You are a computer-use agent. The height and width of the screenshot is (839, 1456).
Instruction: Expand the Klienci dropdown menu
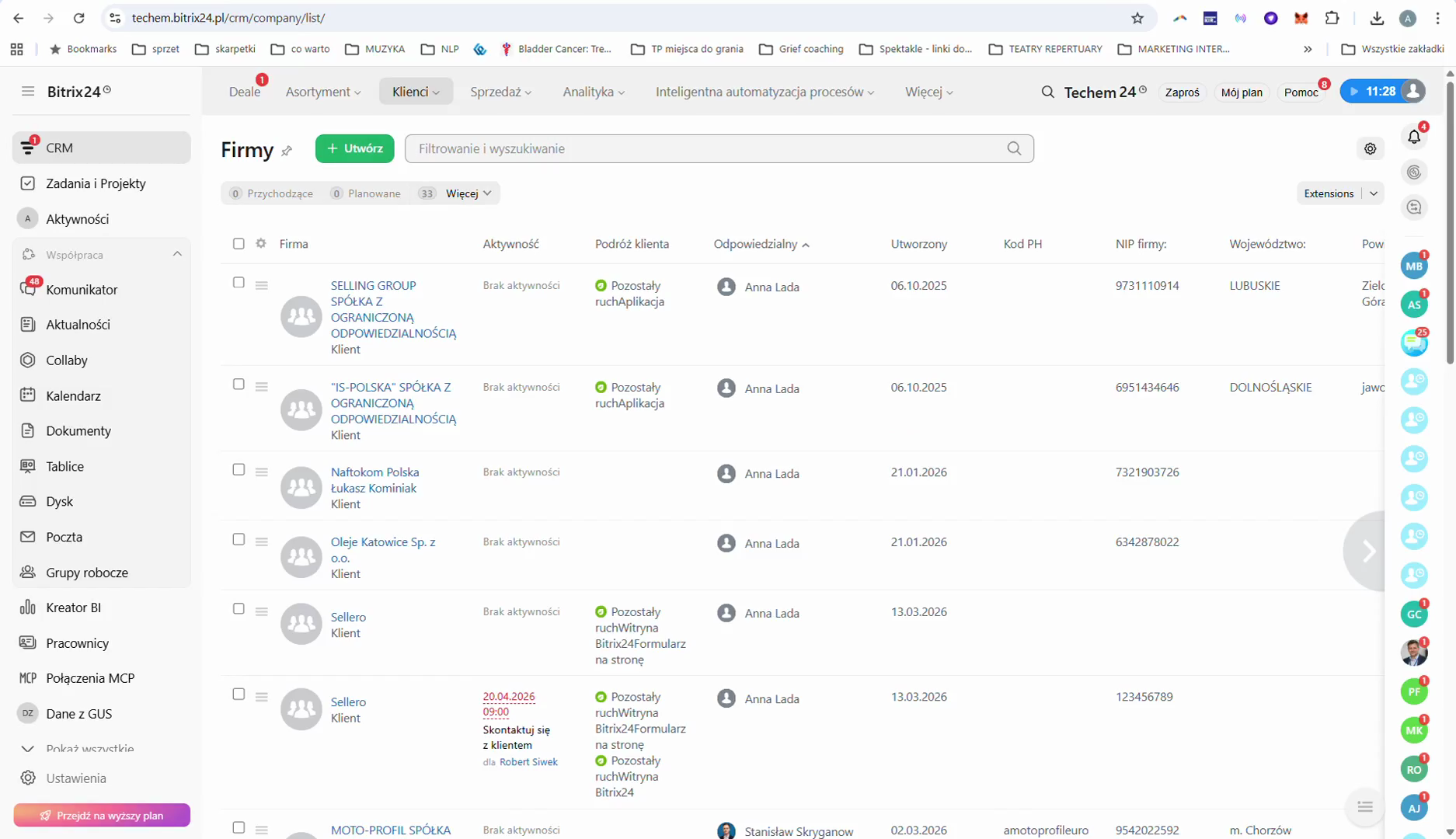point(416,92)
